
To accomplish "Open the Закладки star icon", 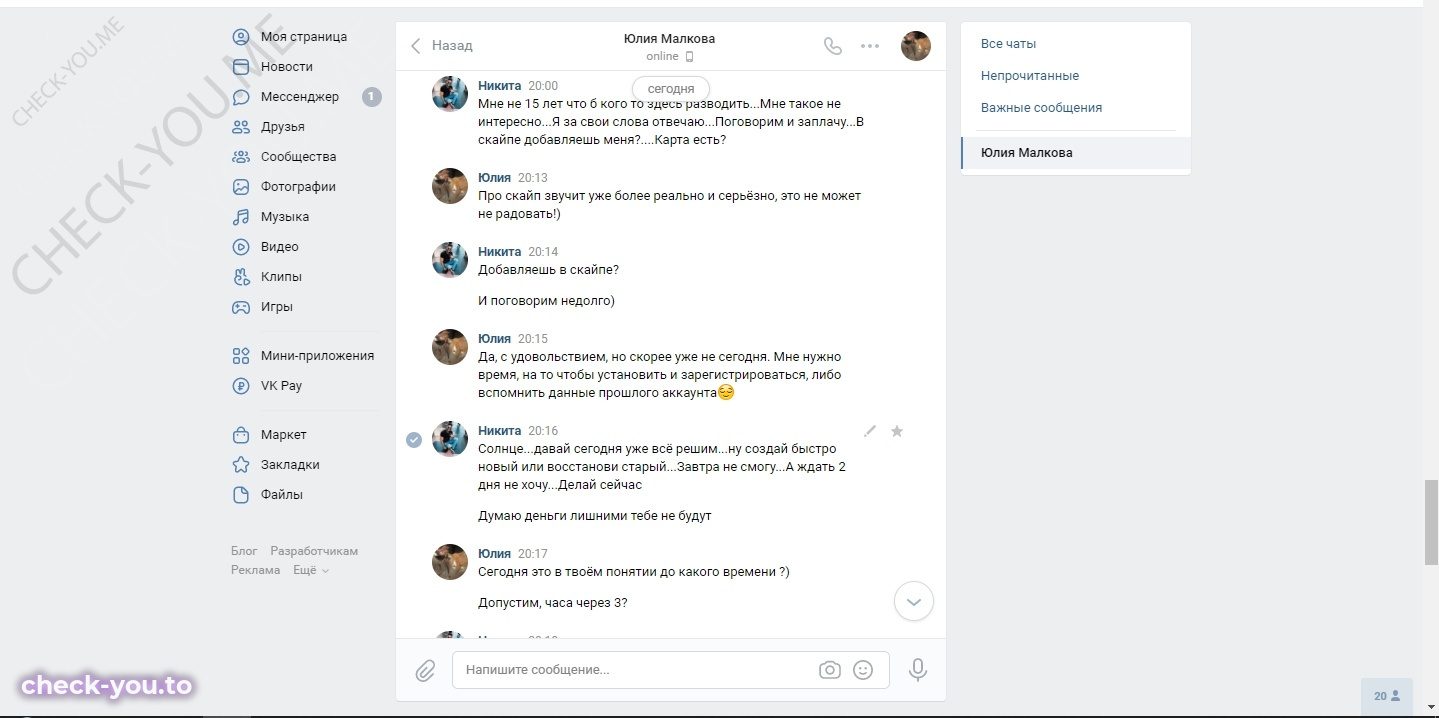I will (x=241, y=465).
